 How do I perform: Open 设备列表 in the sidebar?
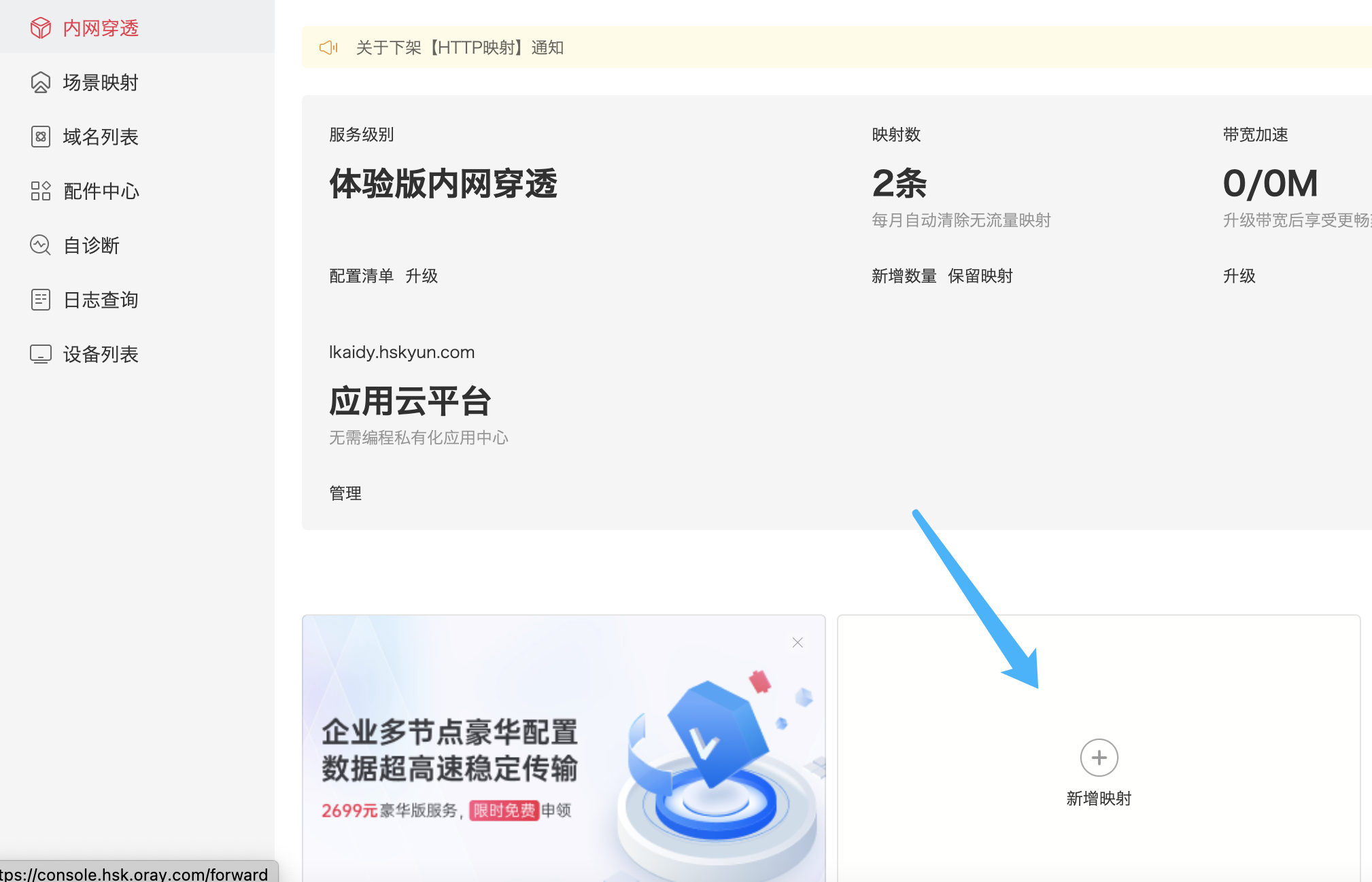(x=137, y=354)
